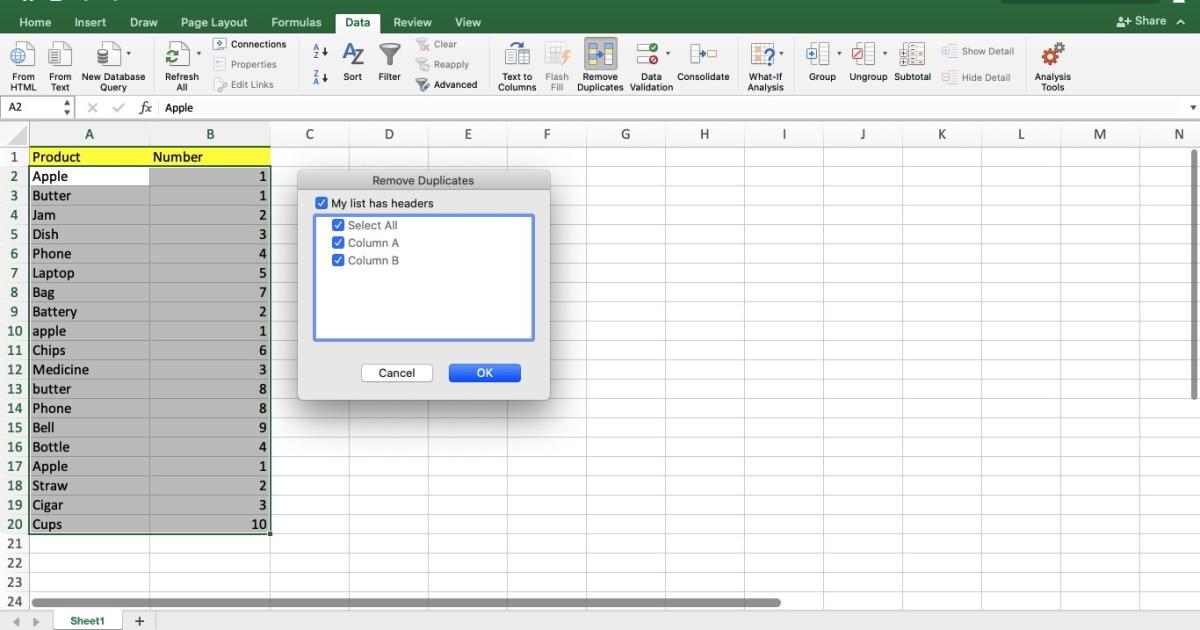
Task: Switch to the Review tab
Action: (x=412, y=22)
